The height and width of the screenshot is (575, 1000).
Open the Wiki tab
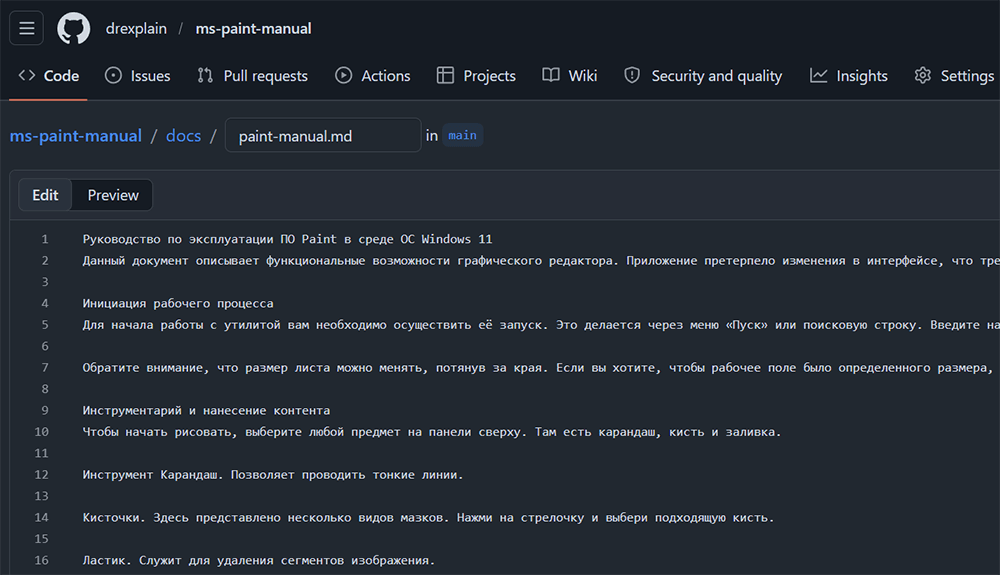tap(570, 76)
